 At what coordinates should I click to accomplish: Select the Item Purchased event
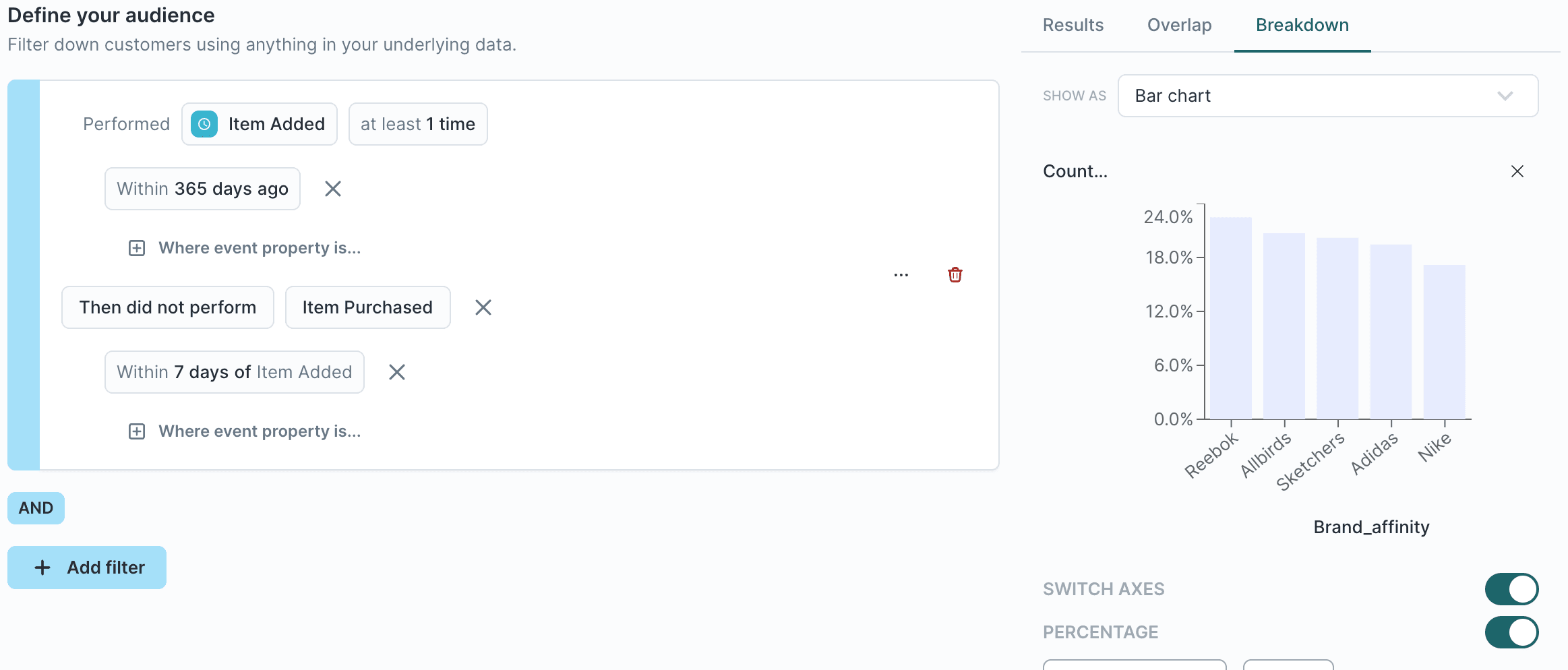[367, 307]
